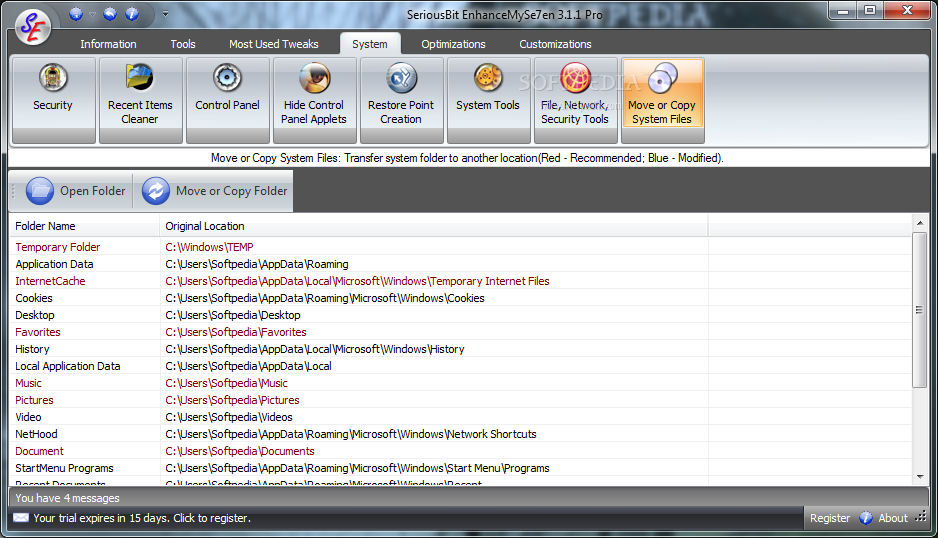938x538 pixels.
Task: Open System Tools section
Action: point(488,101)
